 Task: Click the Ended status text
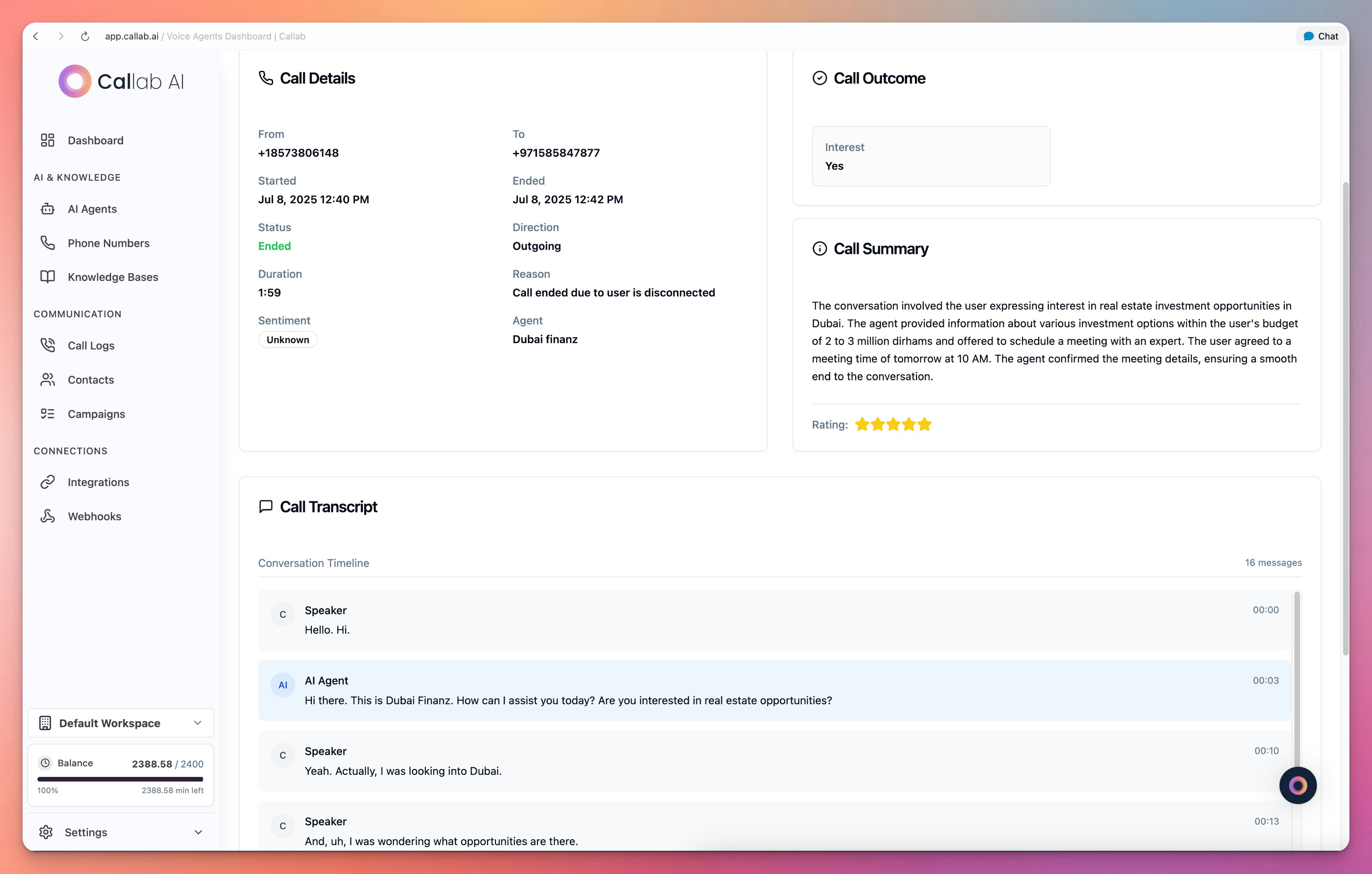tap(274, 246)
